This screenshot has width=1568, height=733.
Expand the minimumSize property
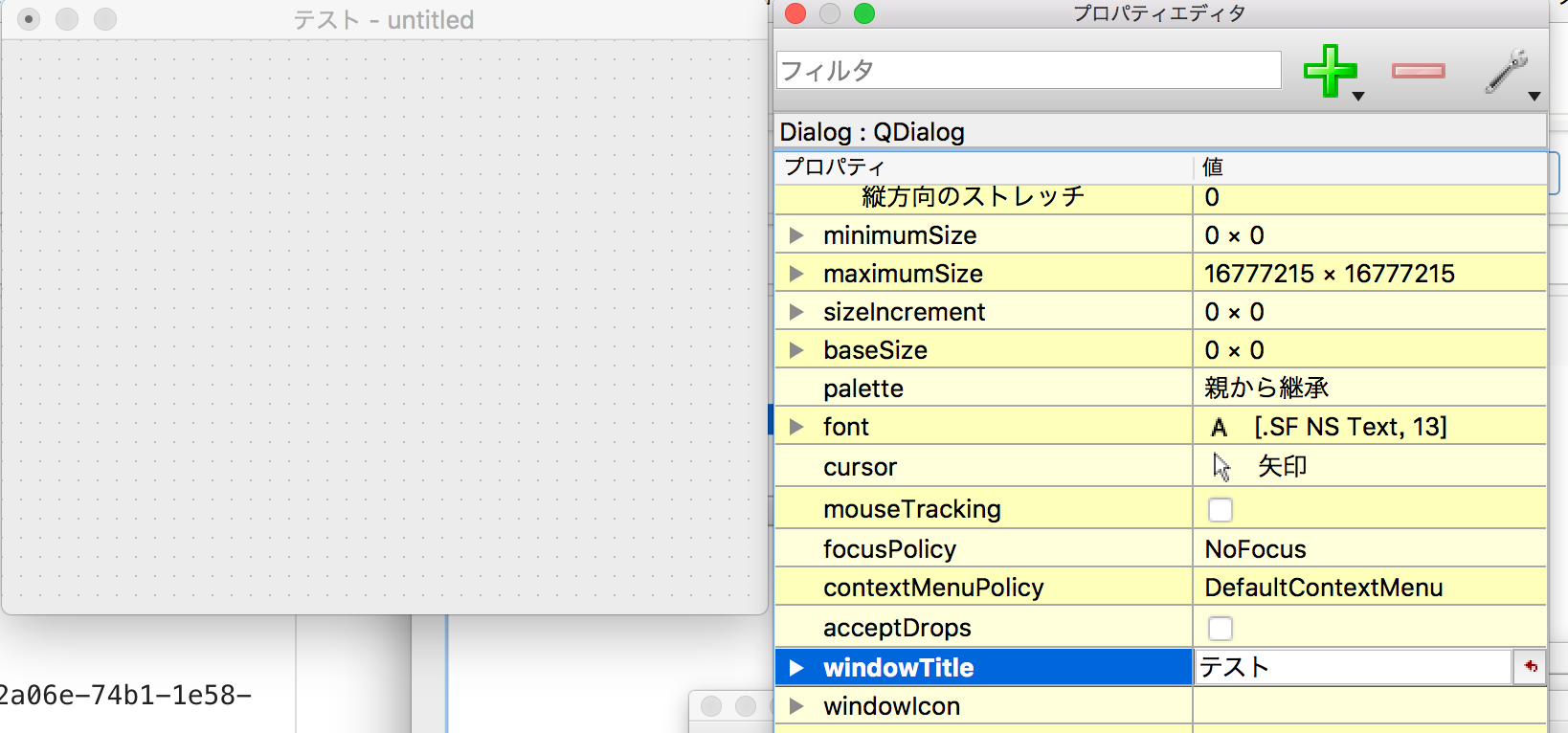tap(795, 235)
